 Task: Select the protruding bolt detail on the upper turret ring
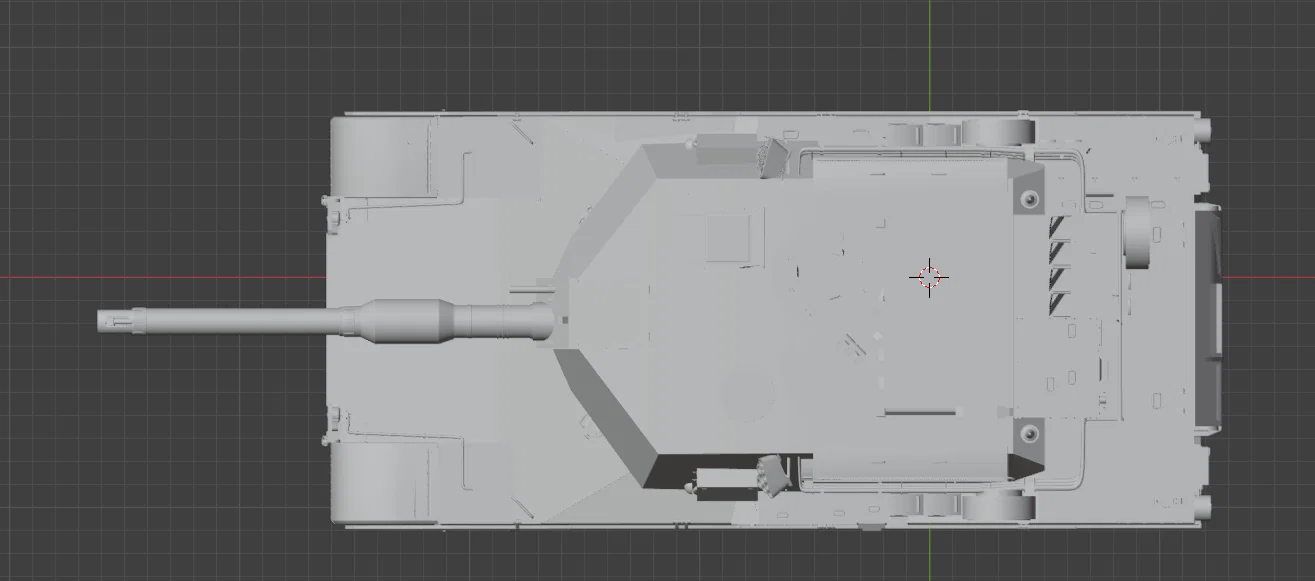pos(1027,200)
